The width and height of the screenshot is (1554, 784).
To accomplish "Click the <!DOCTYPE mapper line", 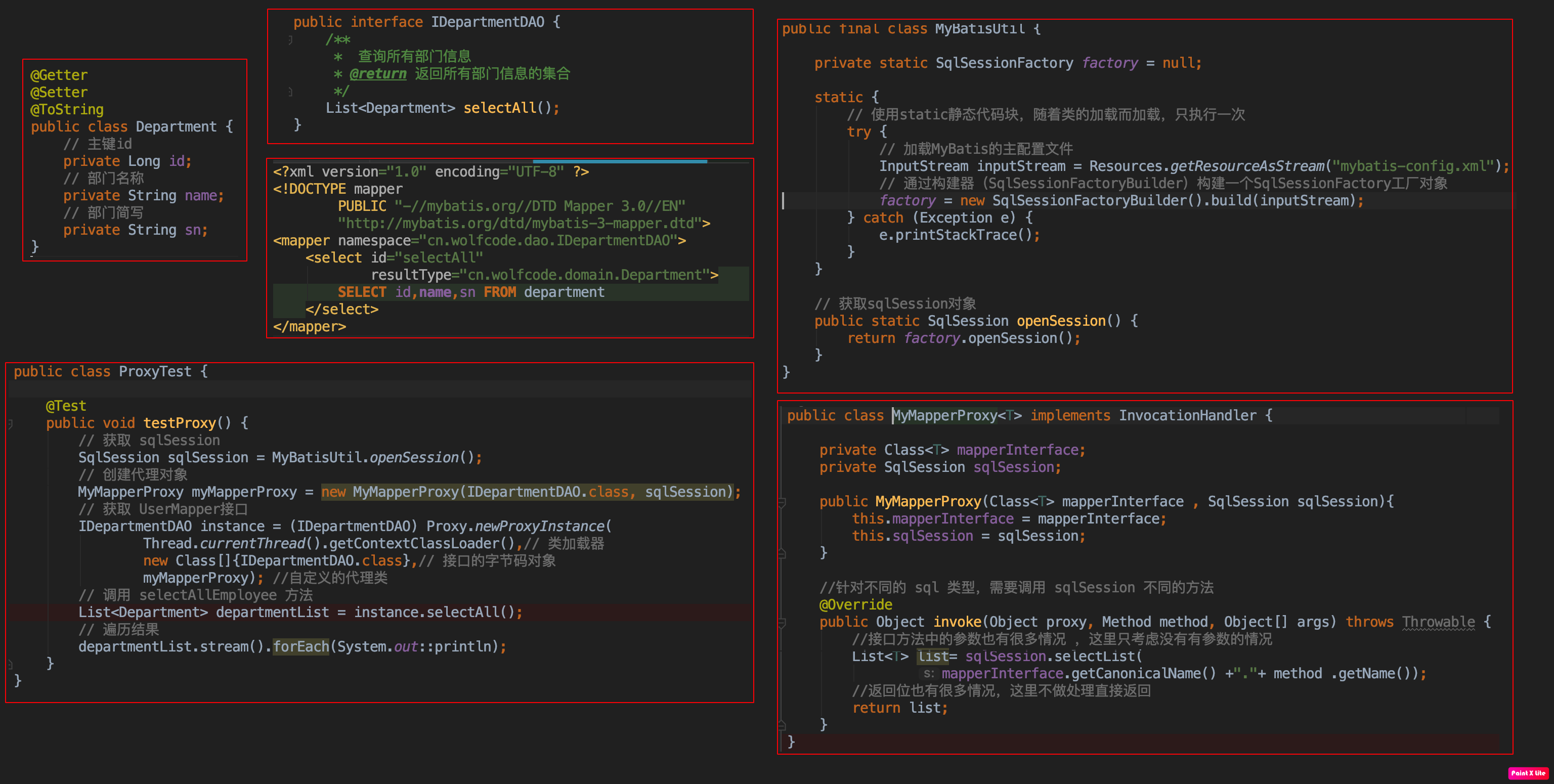I will pyautogui.click(x=337, y=189).
